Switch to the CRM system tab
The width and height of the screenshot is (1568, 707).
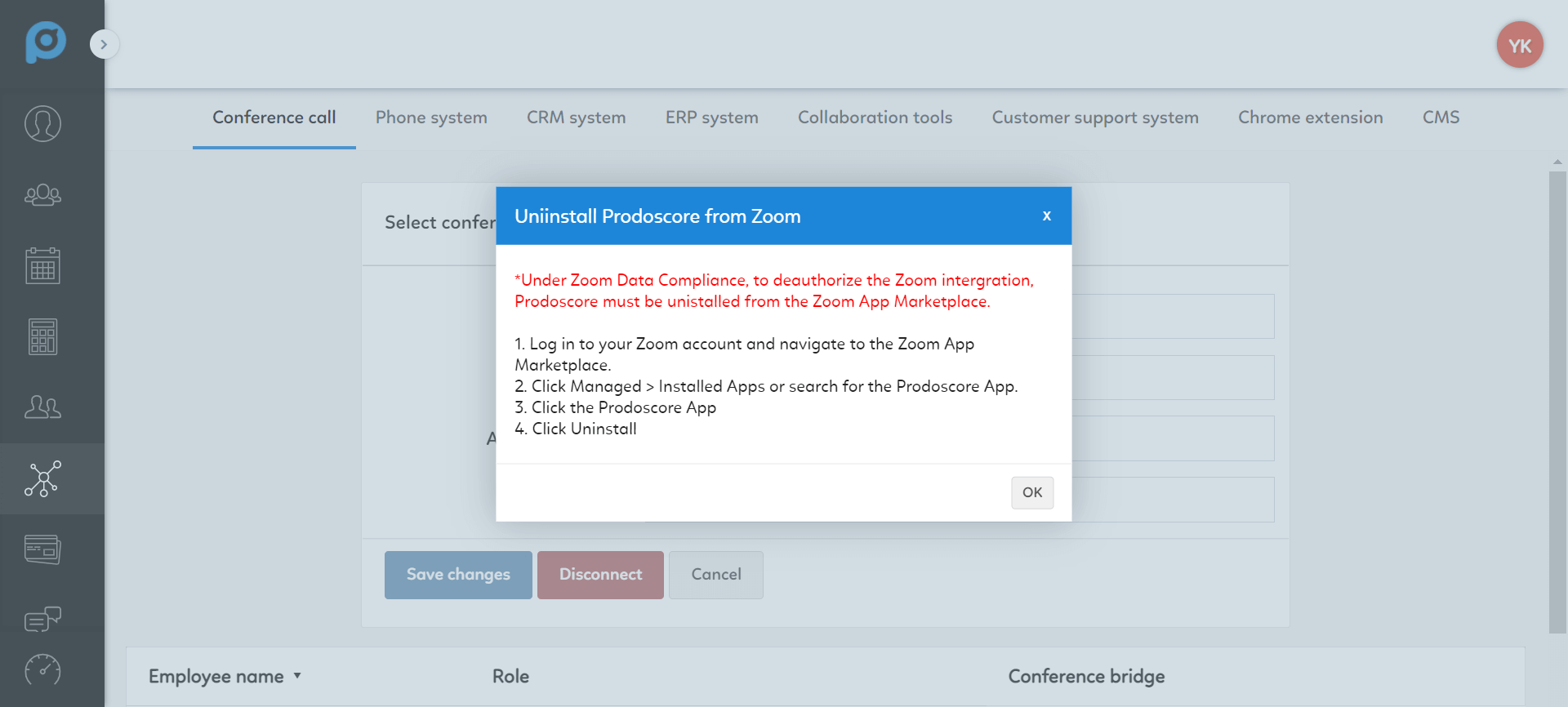576,118
